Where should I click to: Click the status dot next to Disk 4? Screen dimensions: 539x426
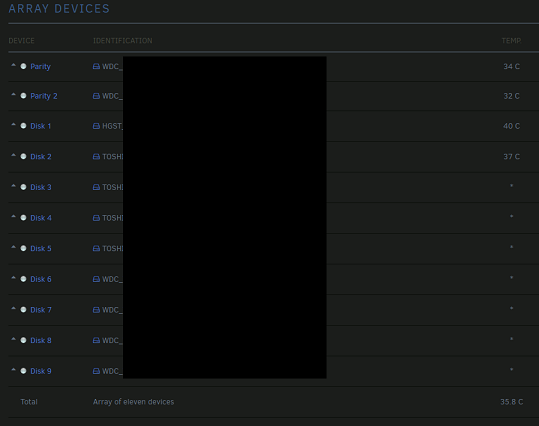[23, 218]
